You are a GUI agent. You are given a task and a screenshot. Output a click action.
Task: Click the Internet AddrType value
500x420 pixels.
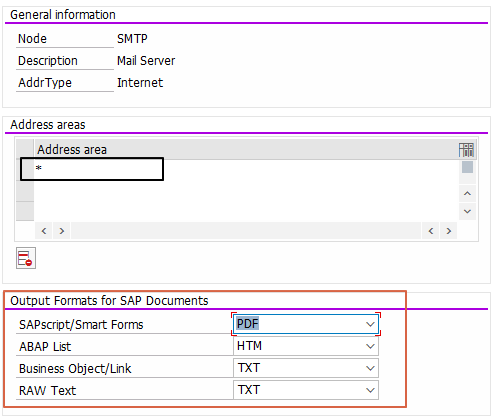[x=140, y=83]
